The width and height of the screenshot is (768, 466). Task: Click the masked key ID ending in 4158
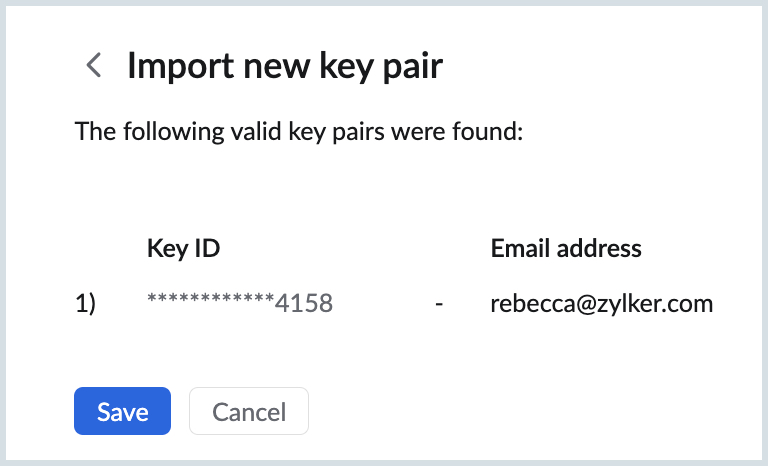coord(240,304)
